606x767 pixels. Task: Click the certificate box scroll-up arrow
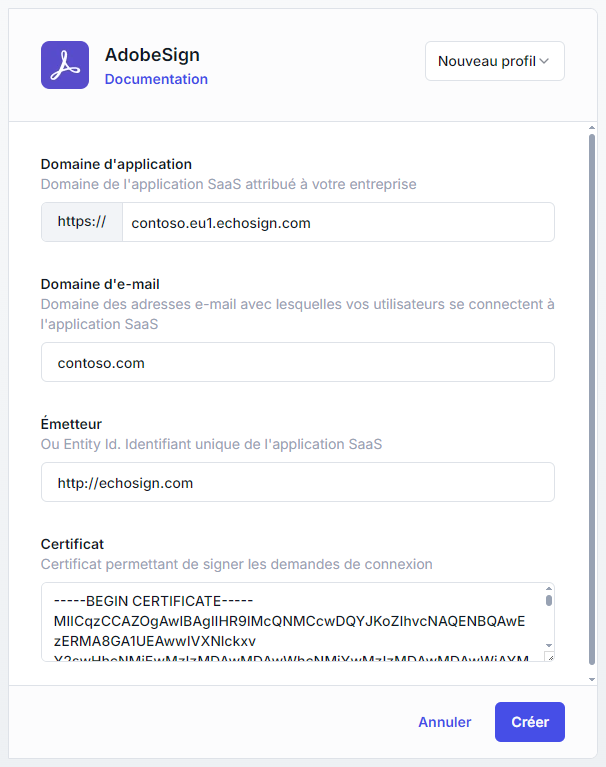[x=548, y=589]
